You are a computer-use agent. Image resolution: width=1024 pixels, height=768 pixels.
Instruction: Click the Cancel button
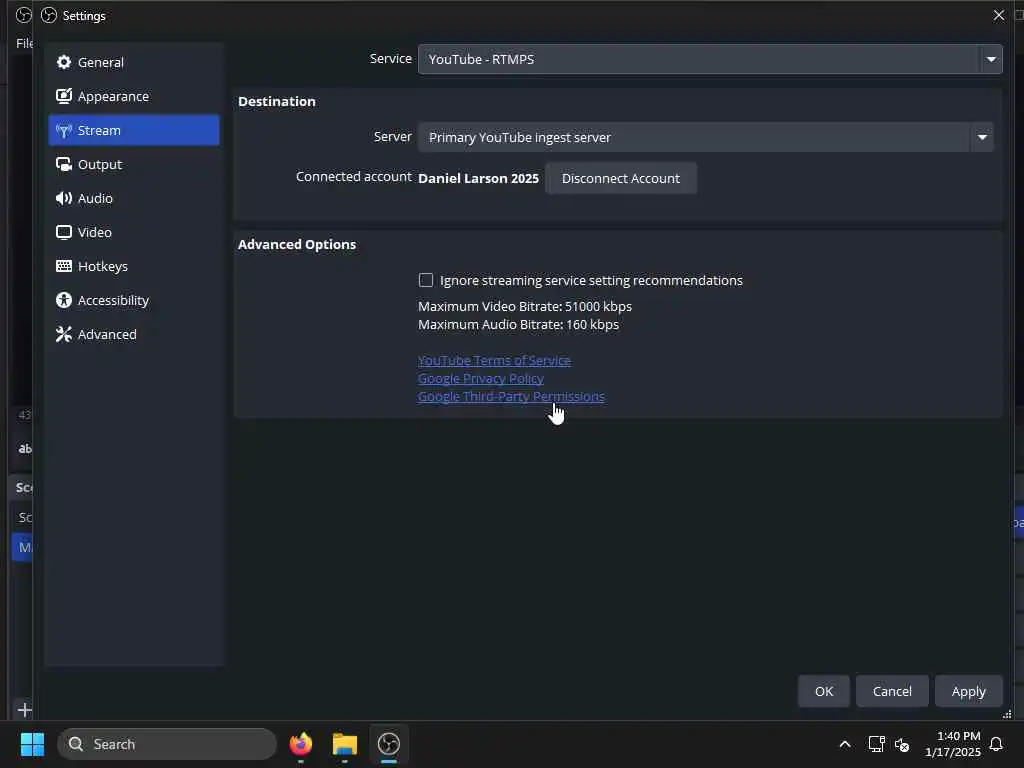coord(892,691)
